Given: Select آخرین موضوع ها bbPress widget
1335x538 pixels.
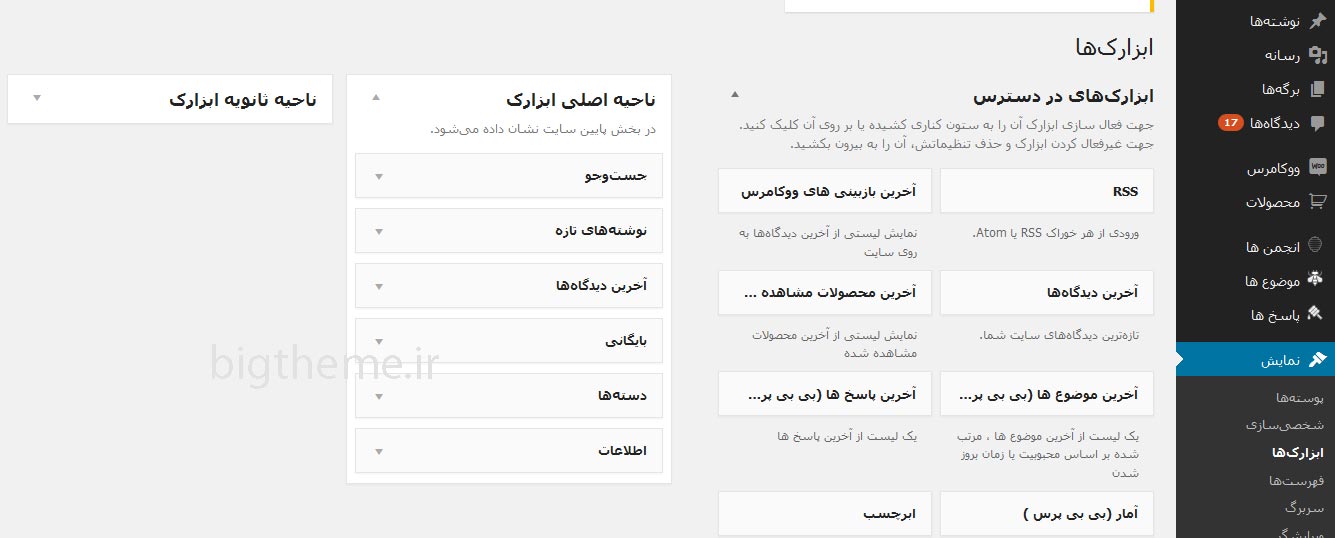Looking at the screenshot, I should [x=1046, y=394].
